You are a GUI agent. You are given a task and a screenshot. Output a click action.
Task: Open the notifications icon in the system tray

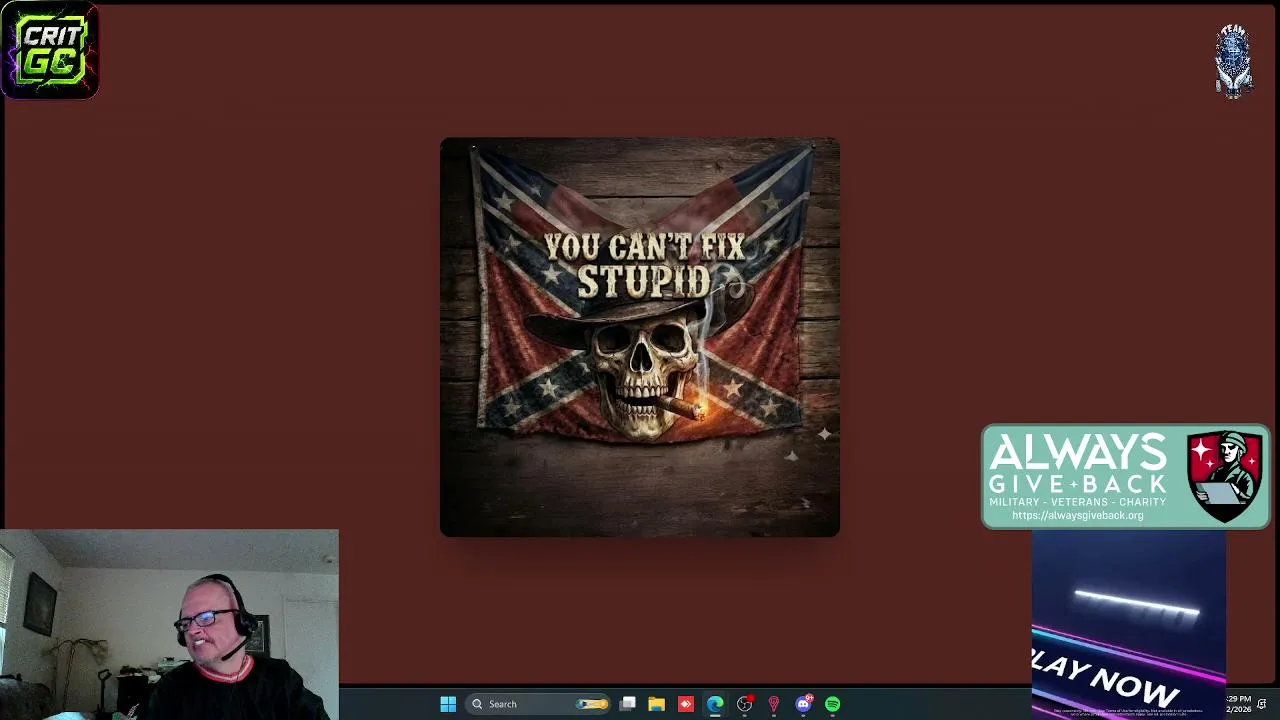click(x=1262, y=704)
